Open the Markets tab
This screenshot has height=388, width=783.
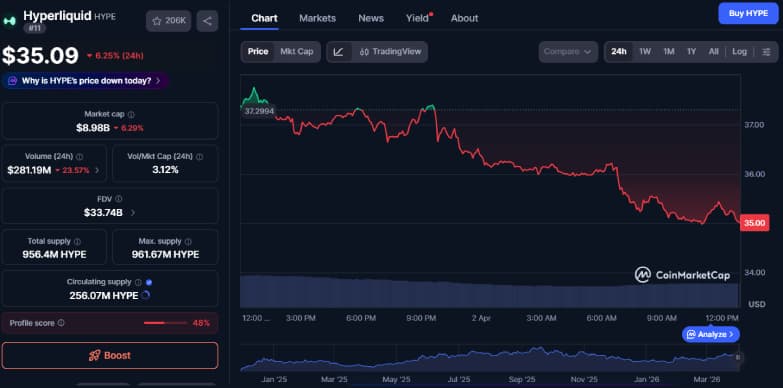tap(318, 18)
